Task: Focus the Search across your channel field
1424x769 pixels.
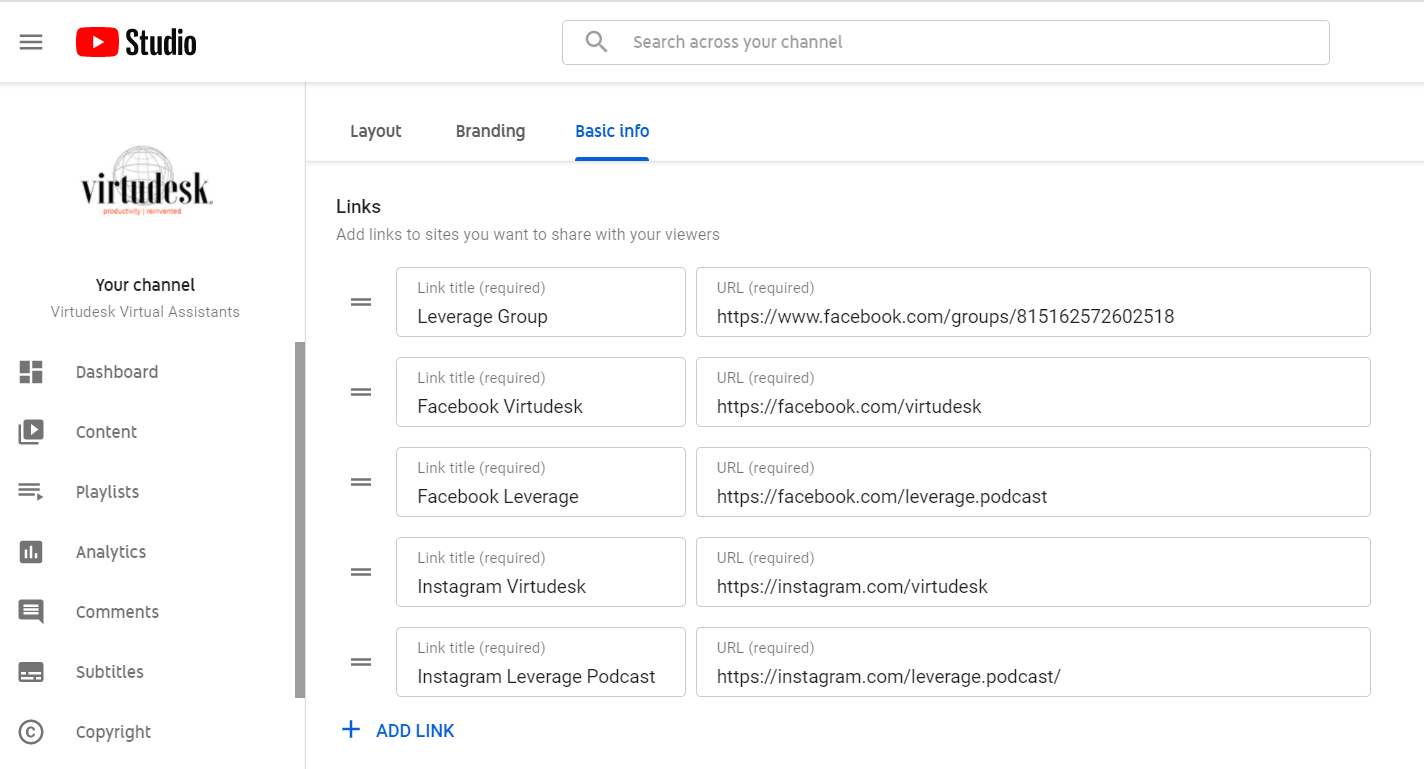Action: click(946, 42)
